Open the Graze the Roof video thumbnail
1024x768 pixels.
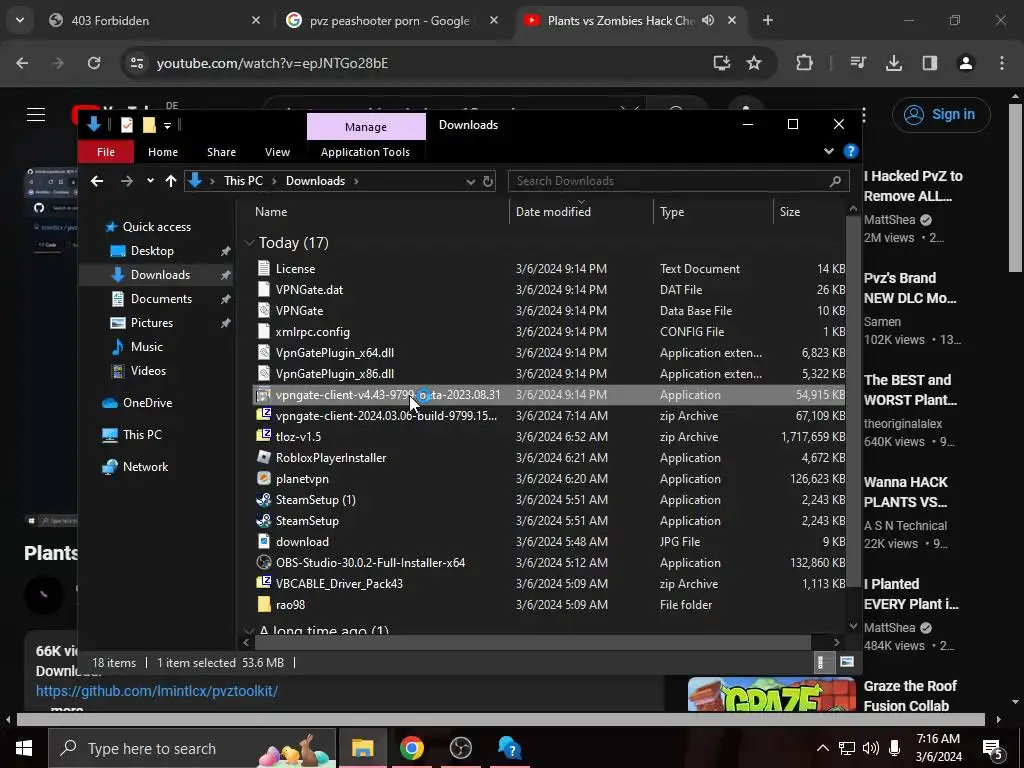(771, 694)
